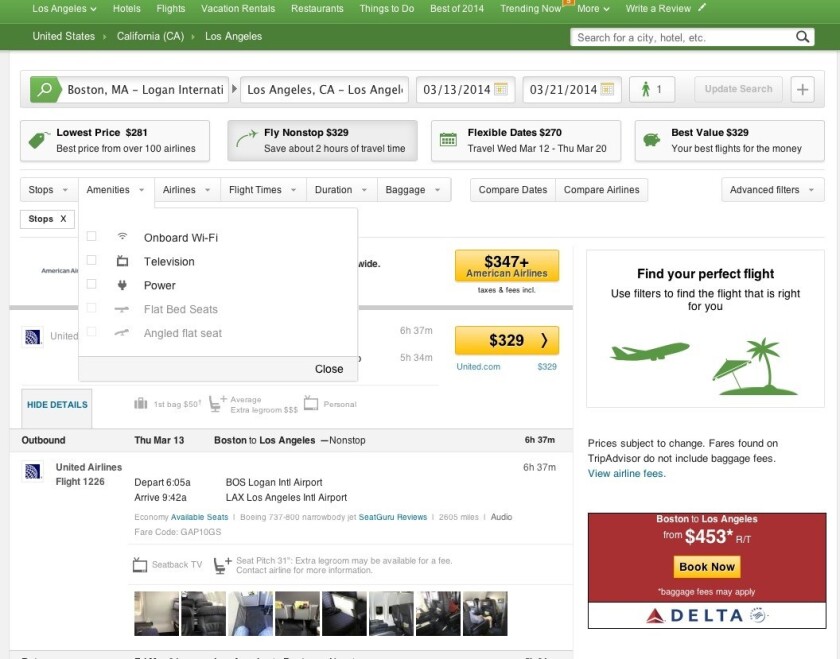Check the Angled flat seat checkbox

click(92, 331)
